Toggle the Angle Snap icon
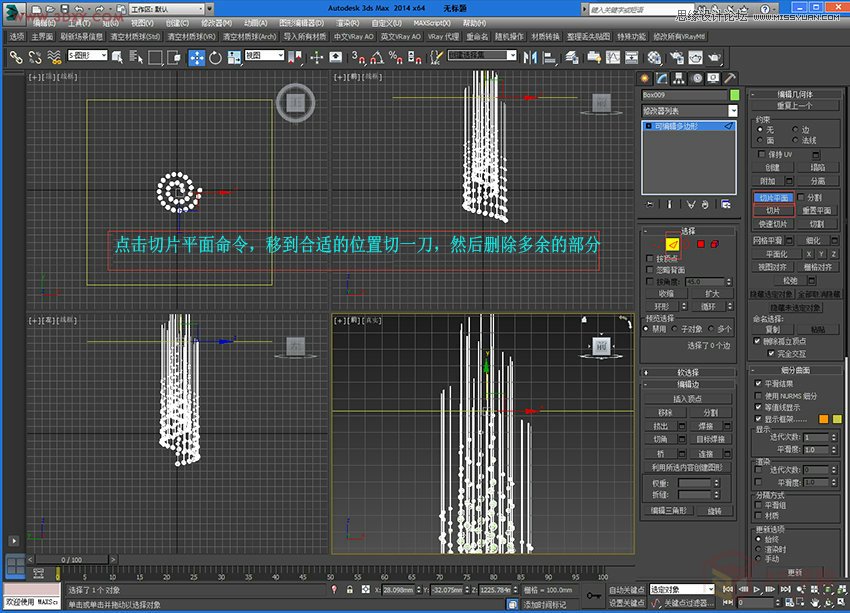Viewport: 850px width, 613px height. 377,57
